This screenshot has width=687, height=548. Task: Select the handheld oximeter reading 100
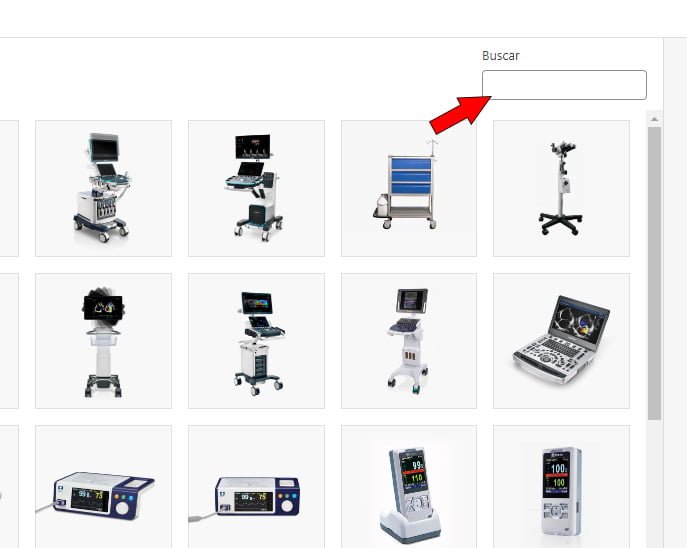561,487
